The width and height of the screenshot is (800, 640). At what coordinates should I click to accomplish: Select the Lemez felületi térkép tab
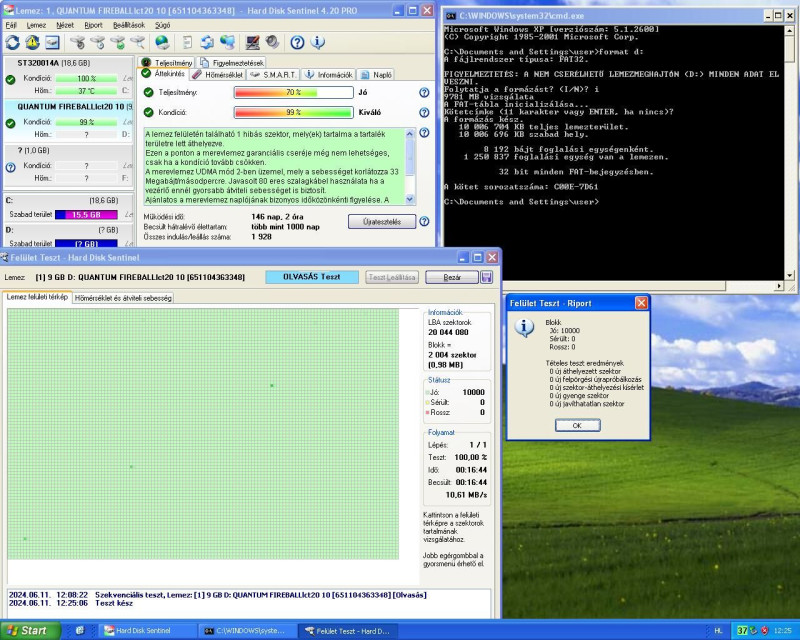click(37, 297)
